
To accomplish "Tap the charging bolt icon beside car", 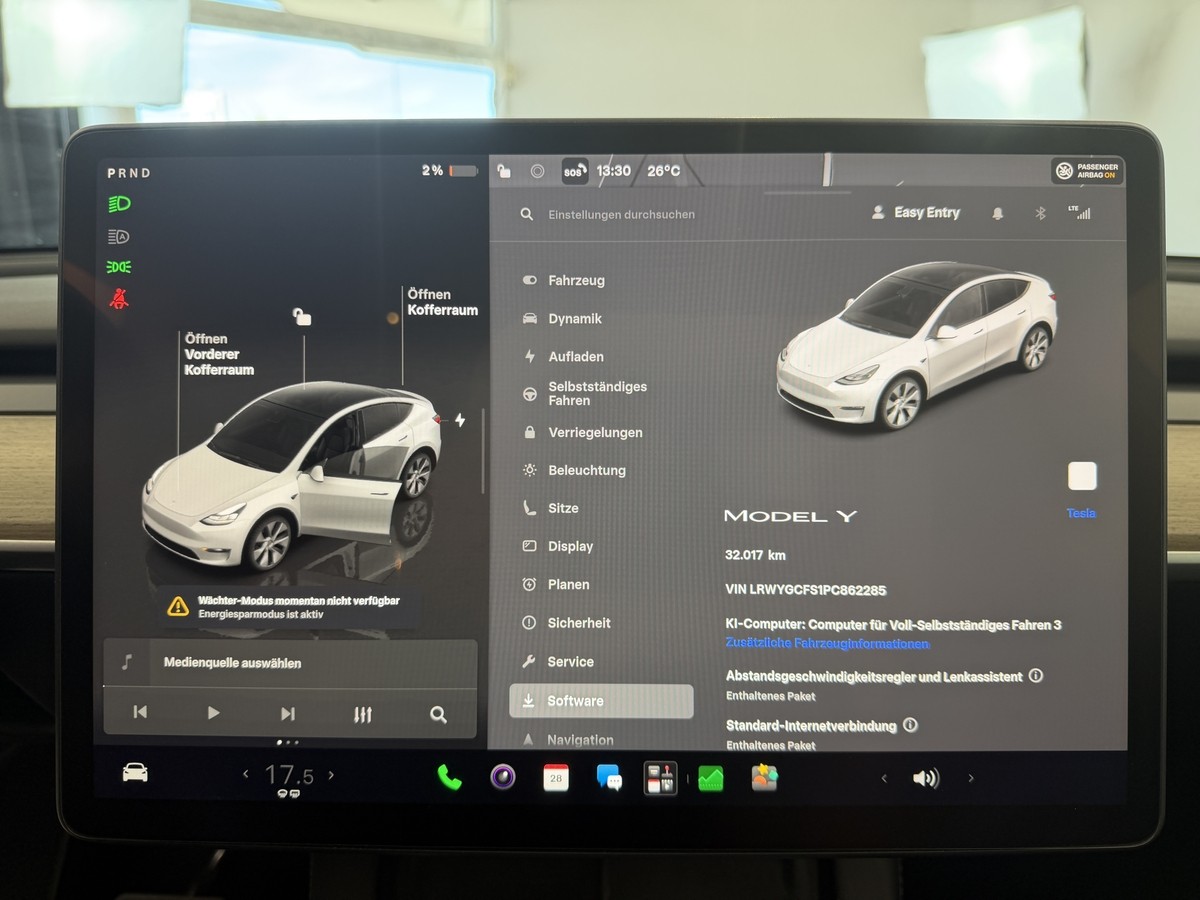I will tap(460, 420).
